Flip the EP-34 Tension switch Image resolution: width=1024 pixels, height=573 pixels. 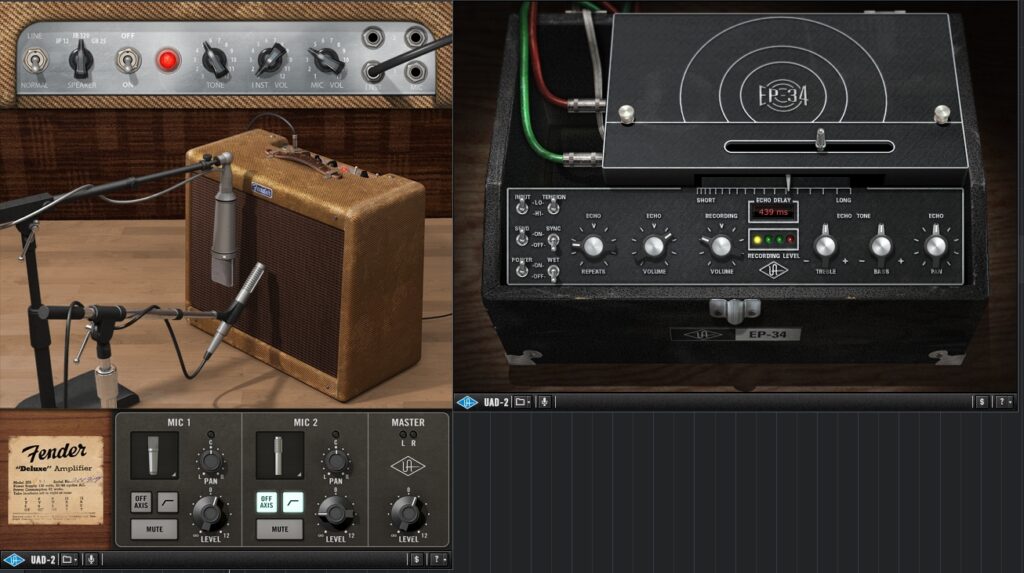[553, 207]
